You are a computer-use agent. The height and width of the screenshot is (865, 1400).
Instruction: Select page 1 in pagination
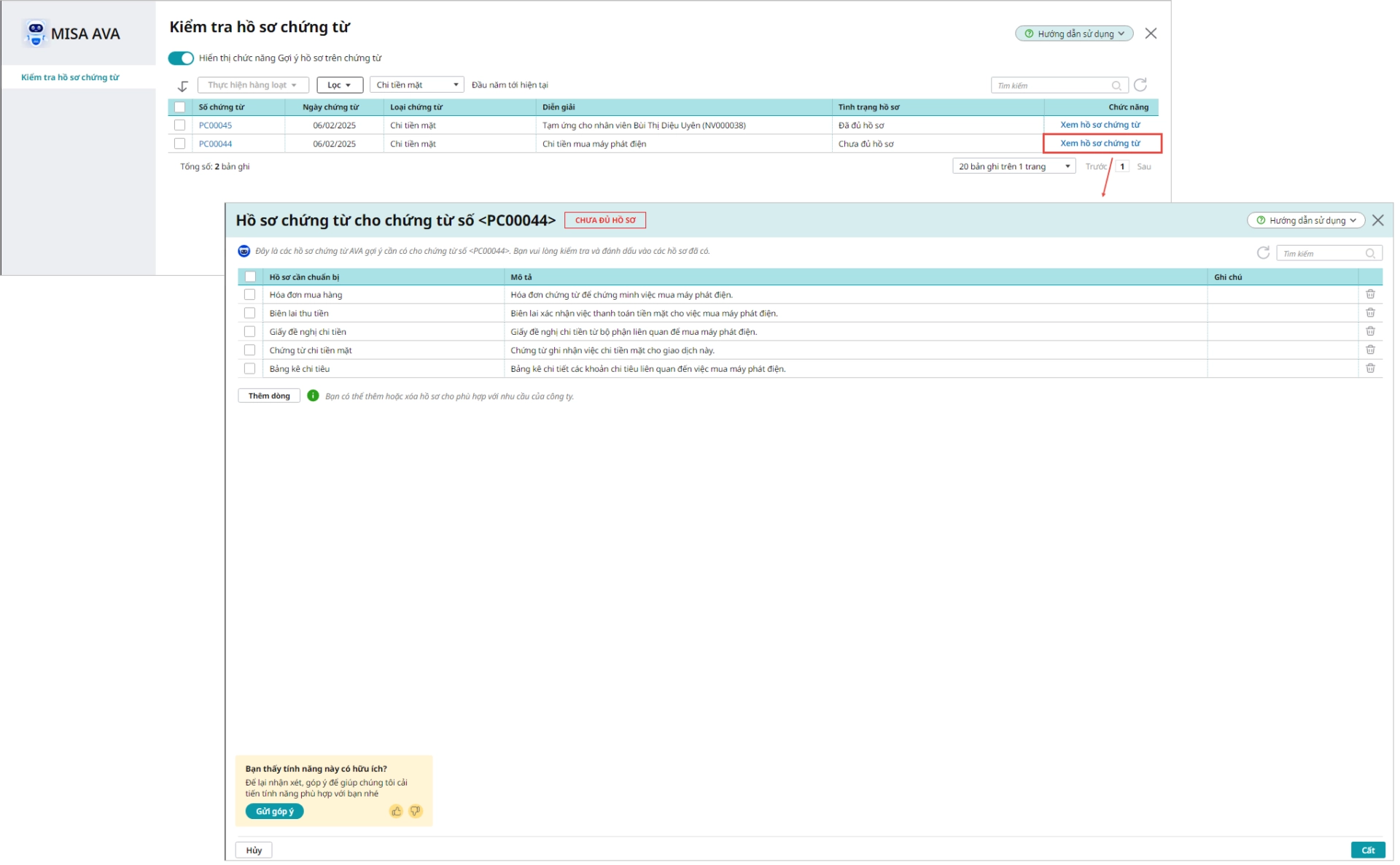[1122, 166]
